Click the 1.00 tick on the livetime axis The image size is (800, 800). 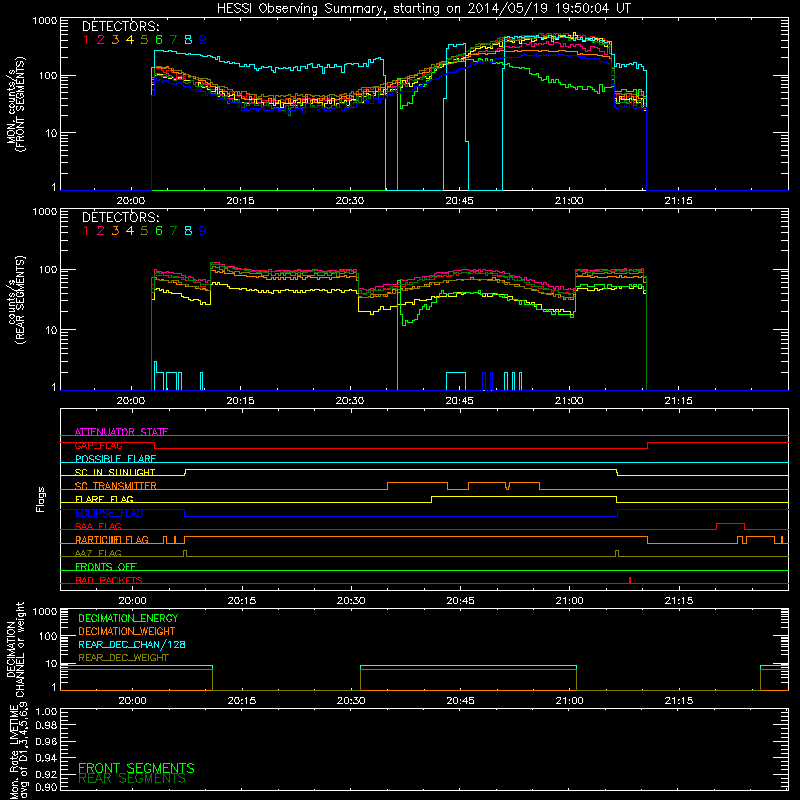coord(45,712)
